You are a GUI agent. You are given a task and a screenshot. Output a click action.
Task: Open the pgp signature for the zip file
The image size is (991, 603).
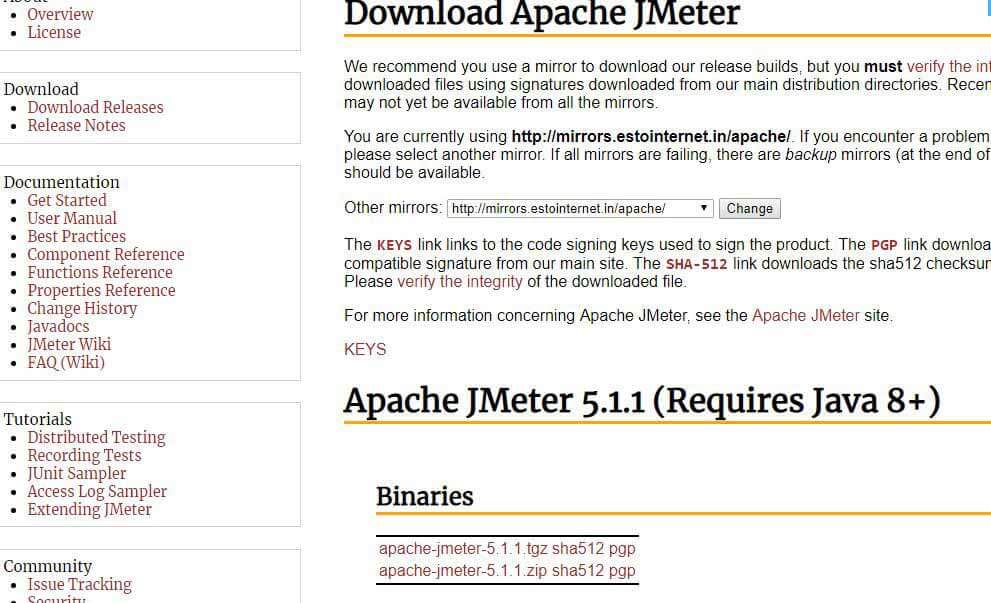click(622, 570)
